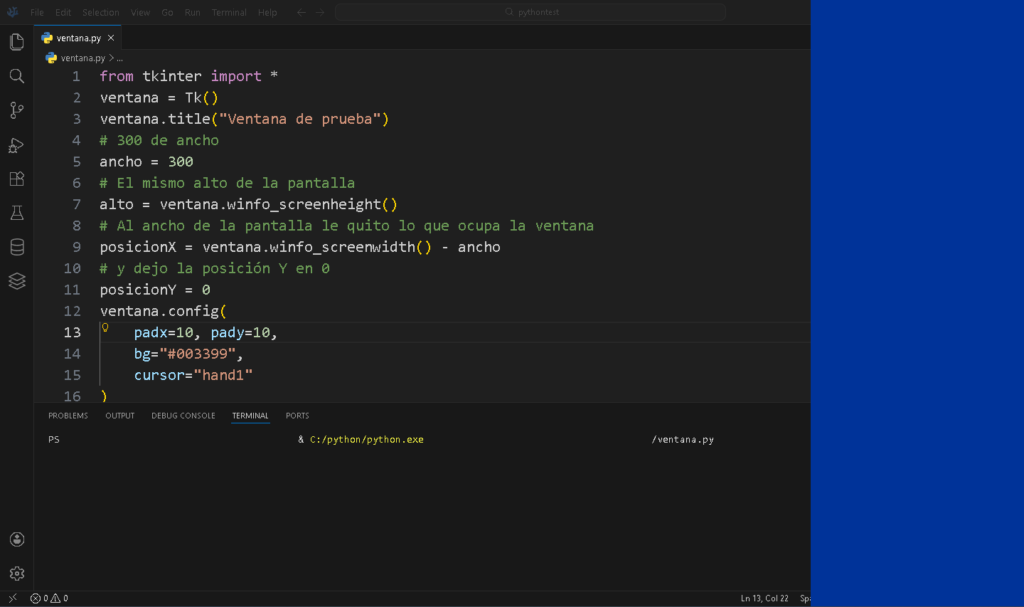Click the breadcrumb ellipsis after ventana.py

tap(120, 58)
